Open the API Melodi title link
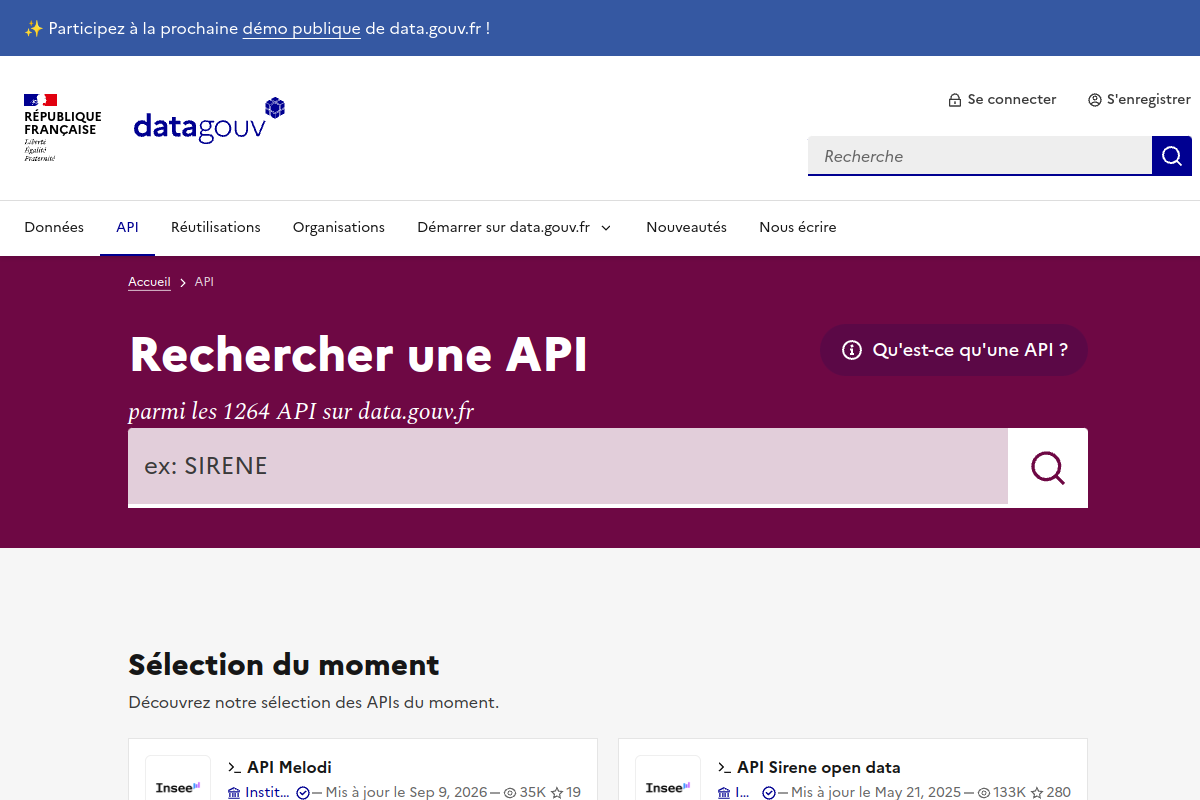 [x=289, y=767]
